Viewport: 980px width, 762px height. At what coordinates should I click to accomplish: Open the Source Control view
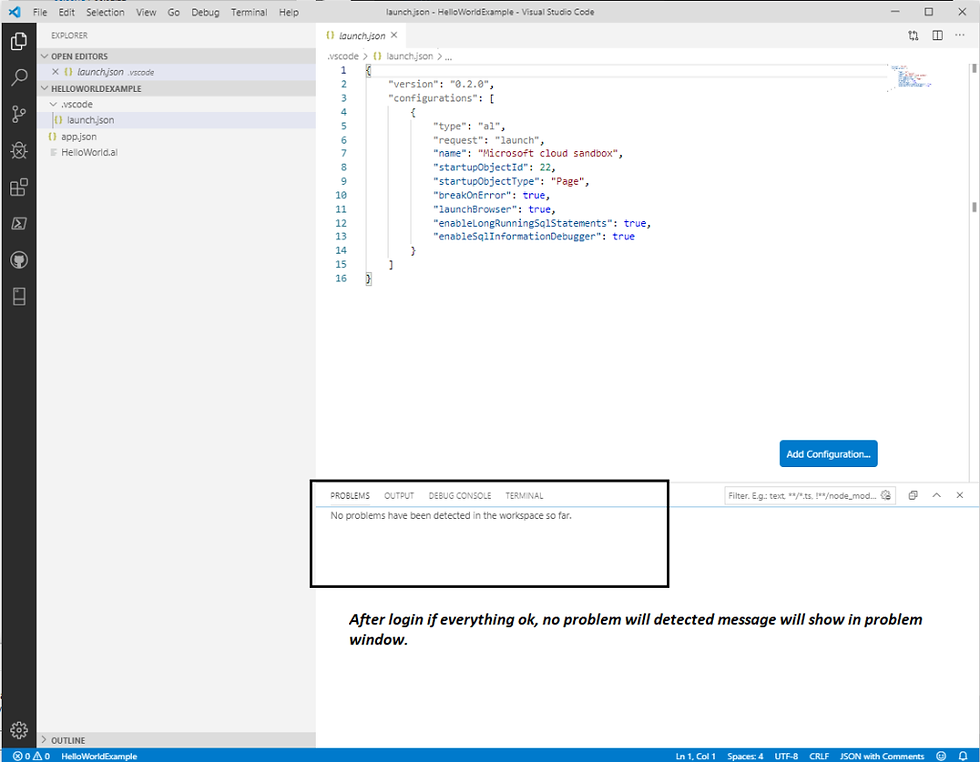point(19,114)
